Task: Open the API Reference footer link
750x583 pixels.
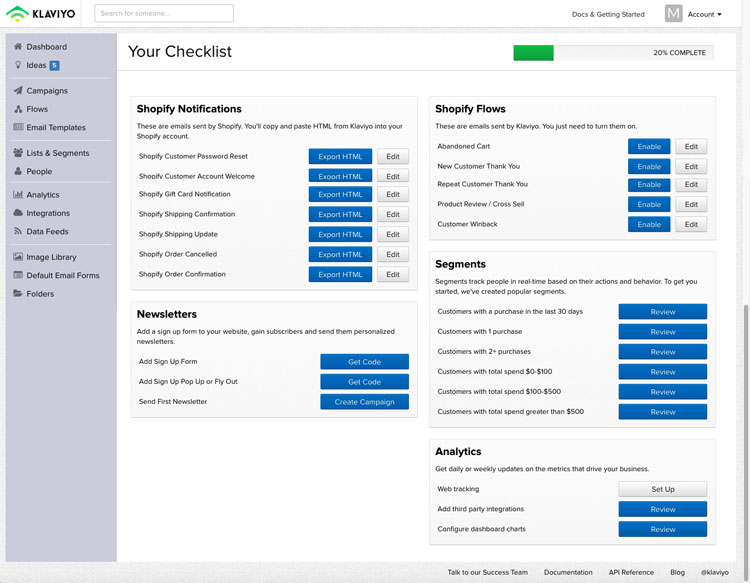Action: pyautogui.click(x=631, y=572)
